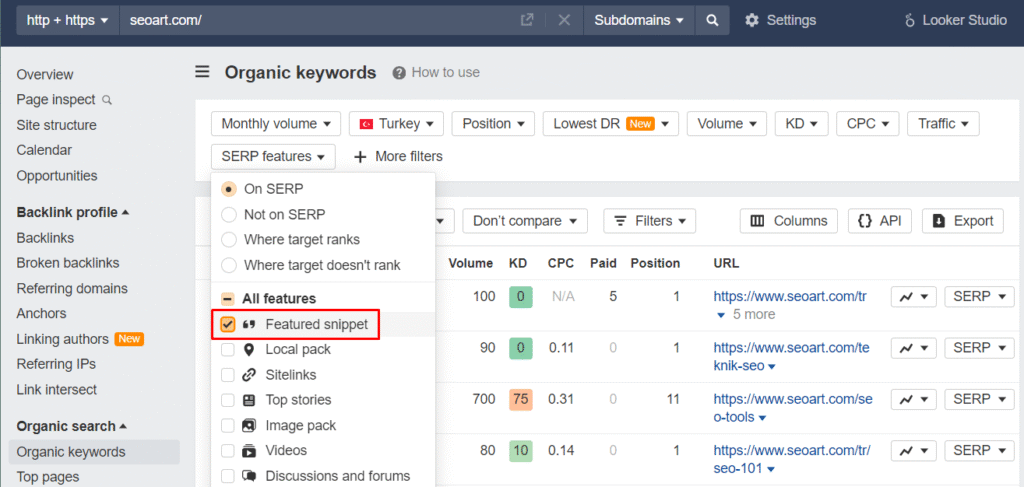The width and height of the screenshot is (1024, 487).
Task: Open the Turkey country dropdown
Action: pos(396,124)
